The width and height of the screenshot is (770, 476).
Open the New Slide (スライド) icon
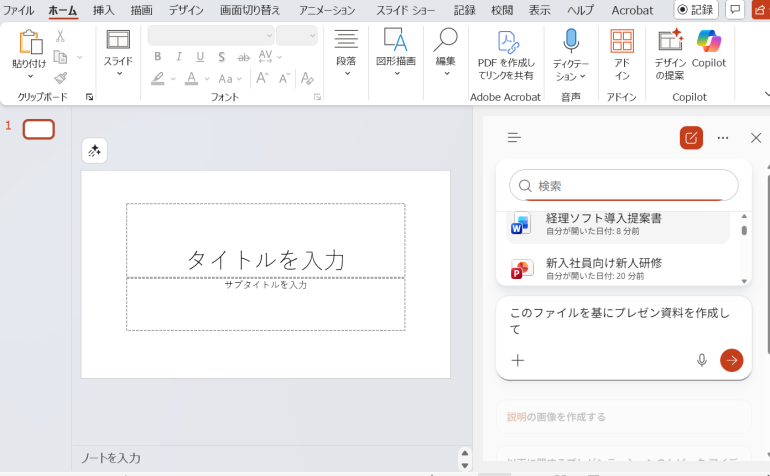point(118,39)
